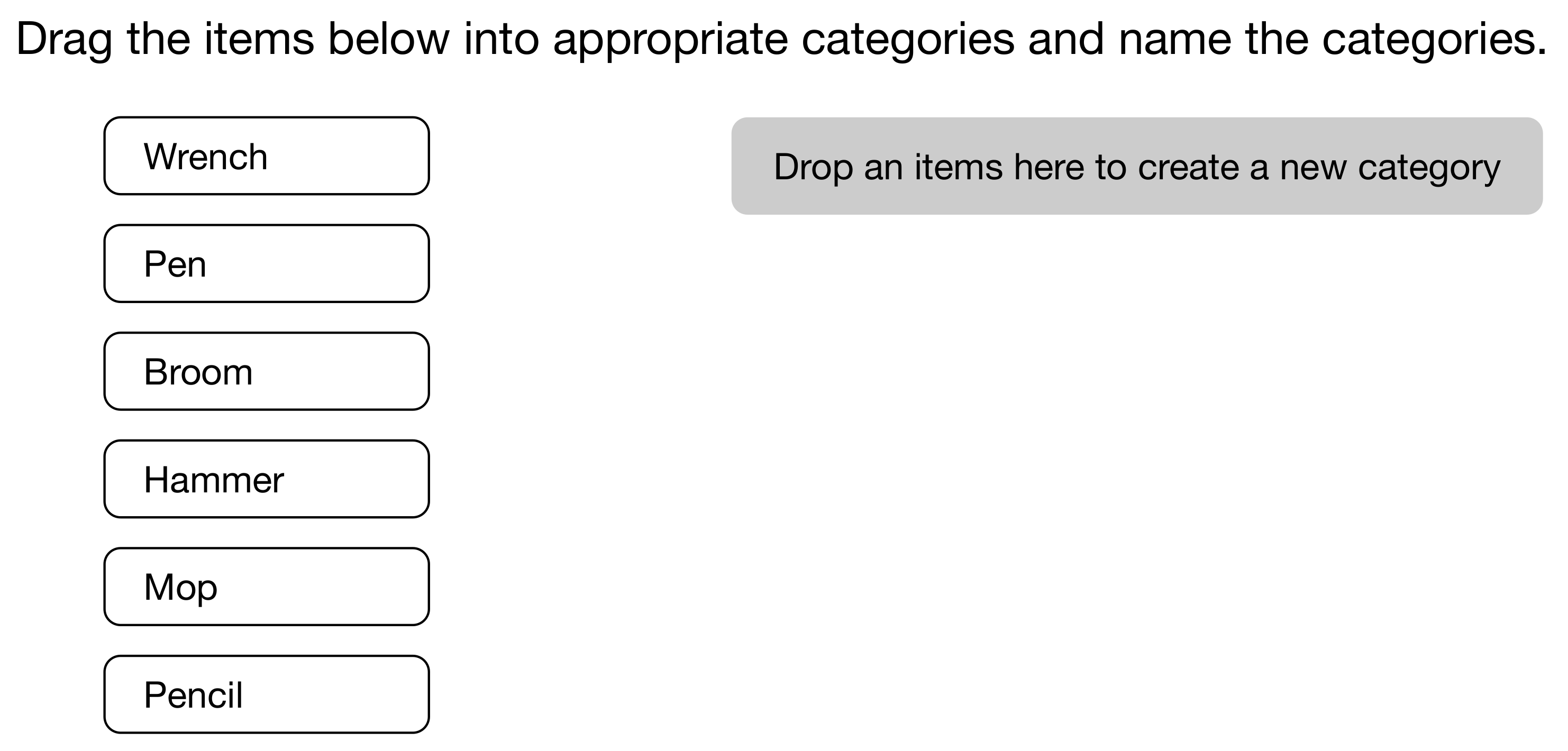The image size is (1568, 751).
Task: Click the Mop item box
Action: (267, 587)
